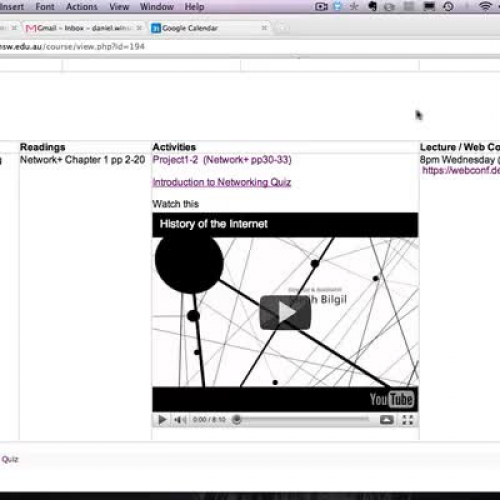This screenshot has width=500, height=500.
Task: Open the webconf lecture link
Action: point(461,170)
